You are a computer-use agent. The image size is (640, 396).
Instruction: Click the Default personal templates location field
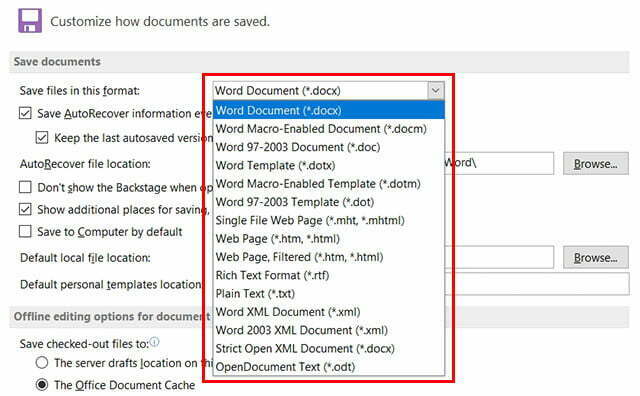pyautogui.click(x=537, y=284)
